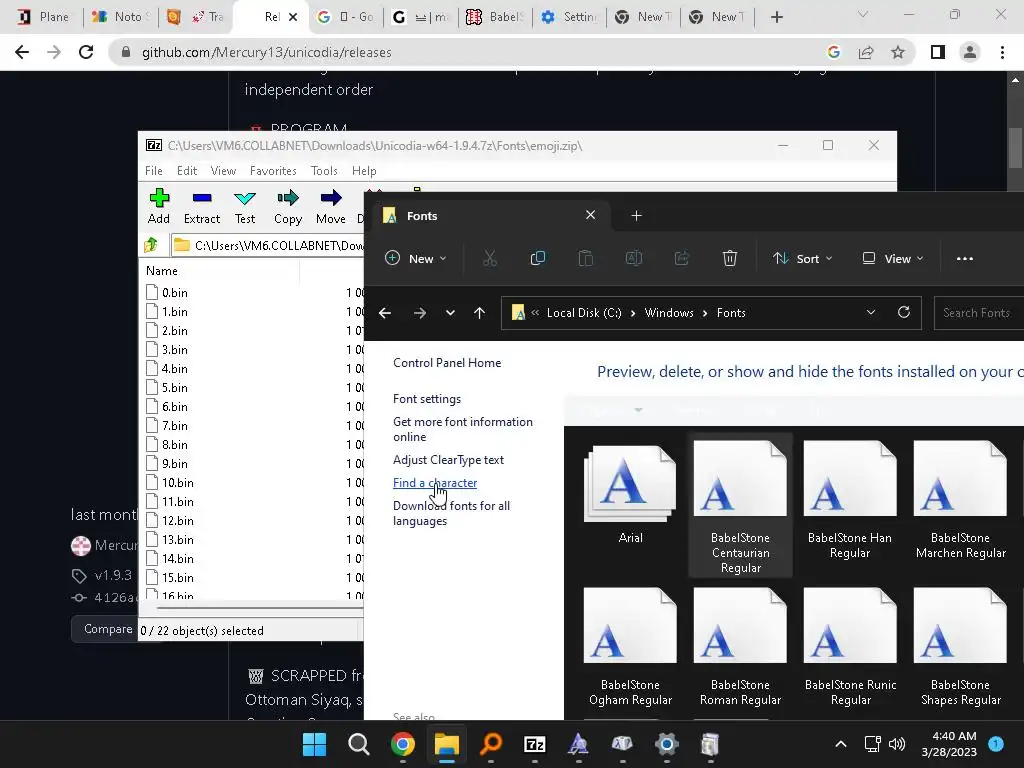Click Get more font information online

[x=462, y=429]
